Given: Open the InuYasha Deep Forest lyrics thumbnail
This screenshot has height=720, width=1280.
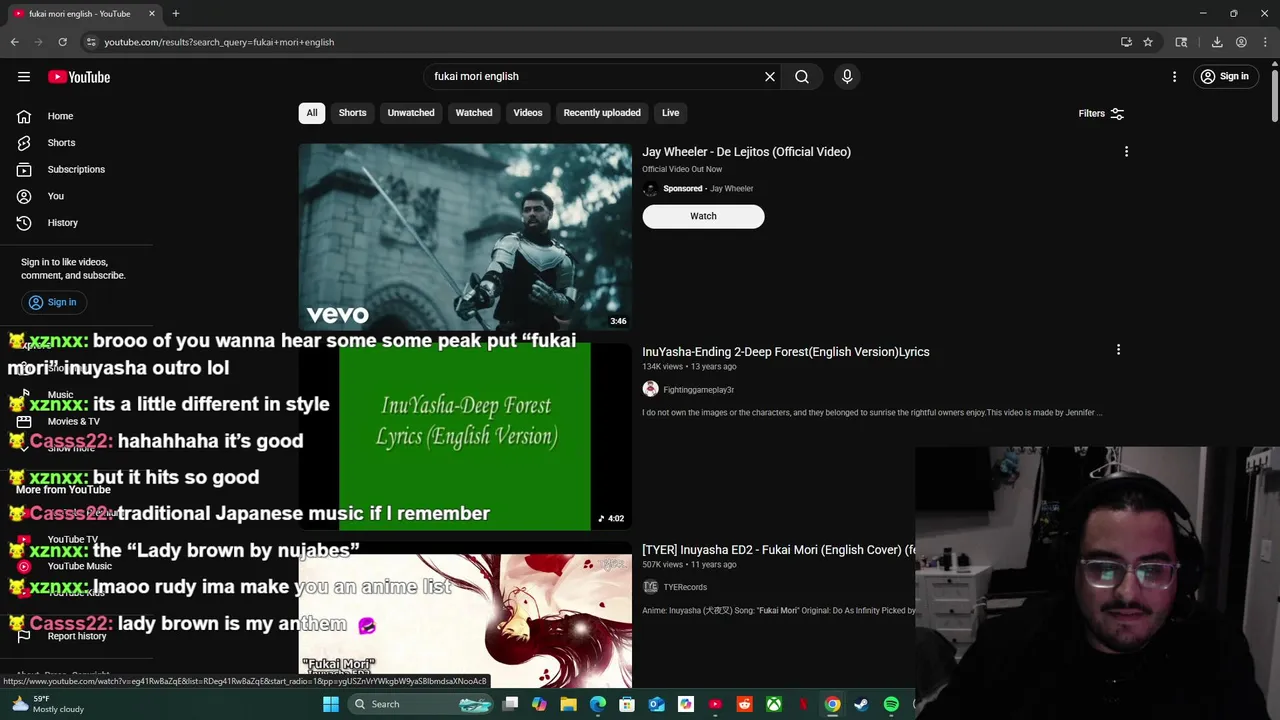Looking at the screenshot, I should coord(465,437).
